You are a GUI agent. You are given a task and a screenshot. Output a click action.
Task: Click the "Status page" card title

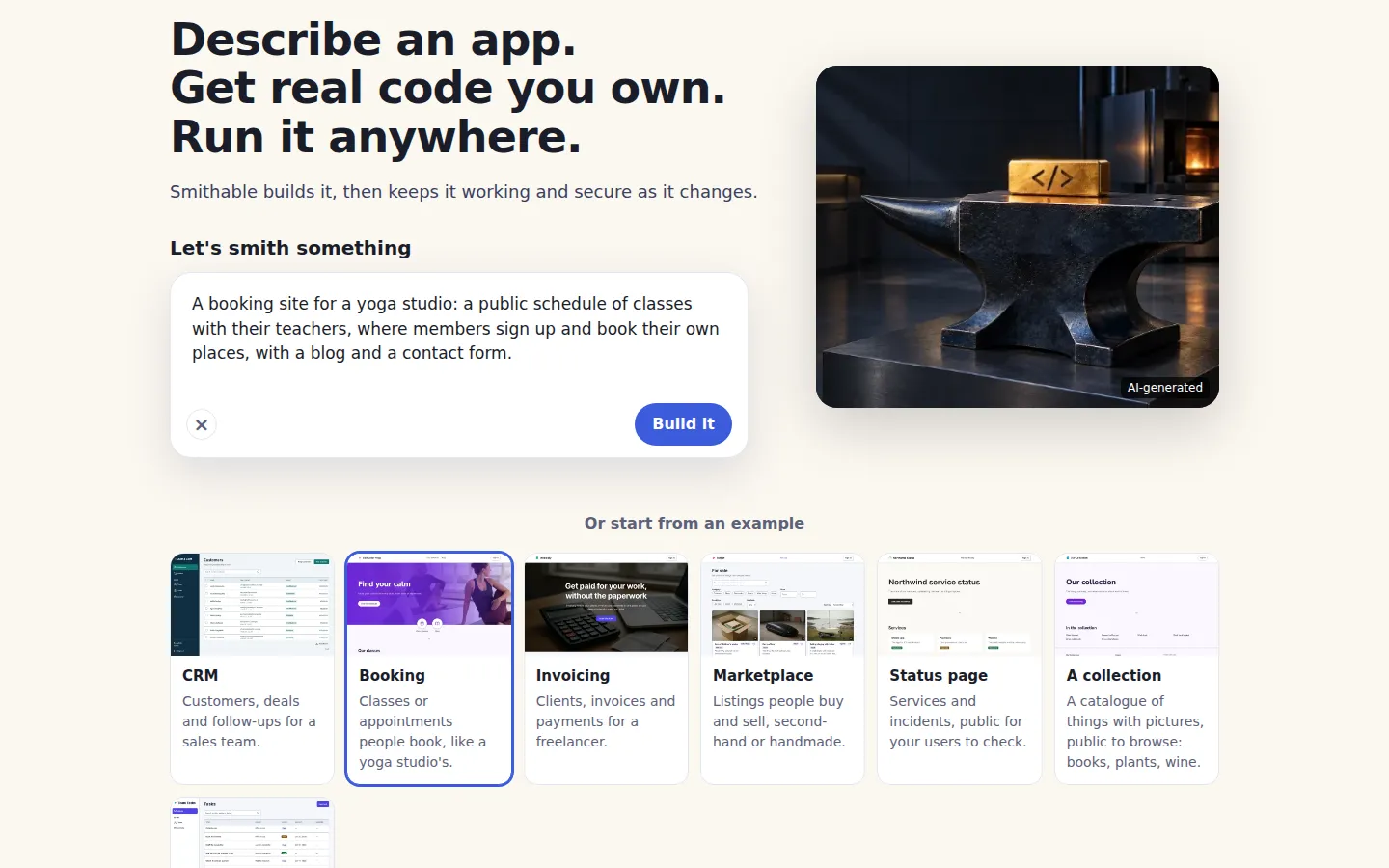click(x=939, y=676)
